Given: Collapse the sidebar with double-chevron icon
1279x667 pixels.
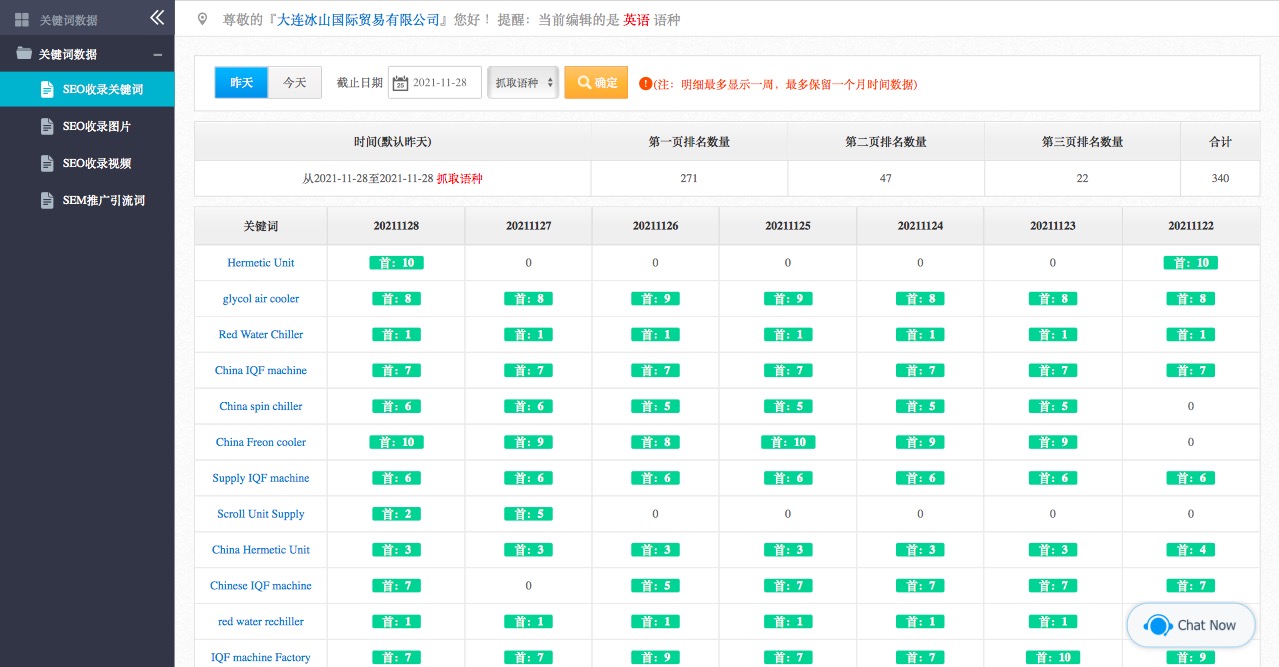Looking at the screenshot, I should pos(156,17).
